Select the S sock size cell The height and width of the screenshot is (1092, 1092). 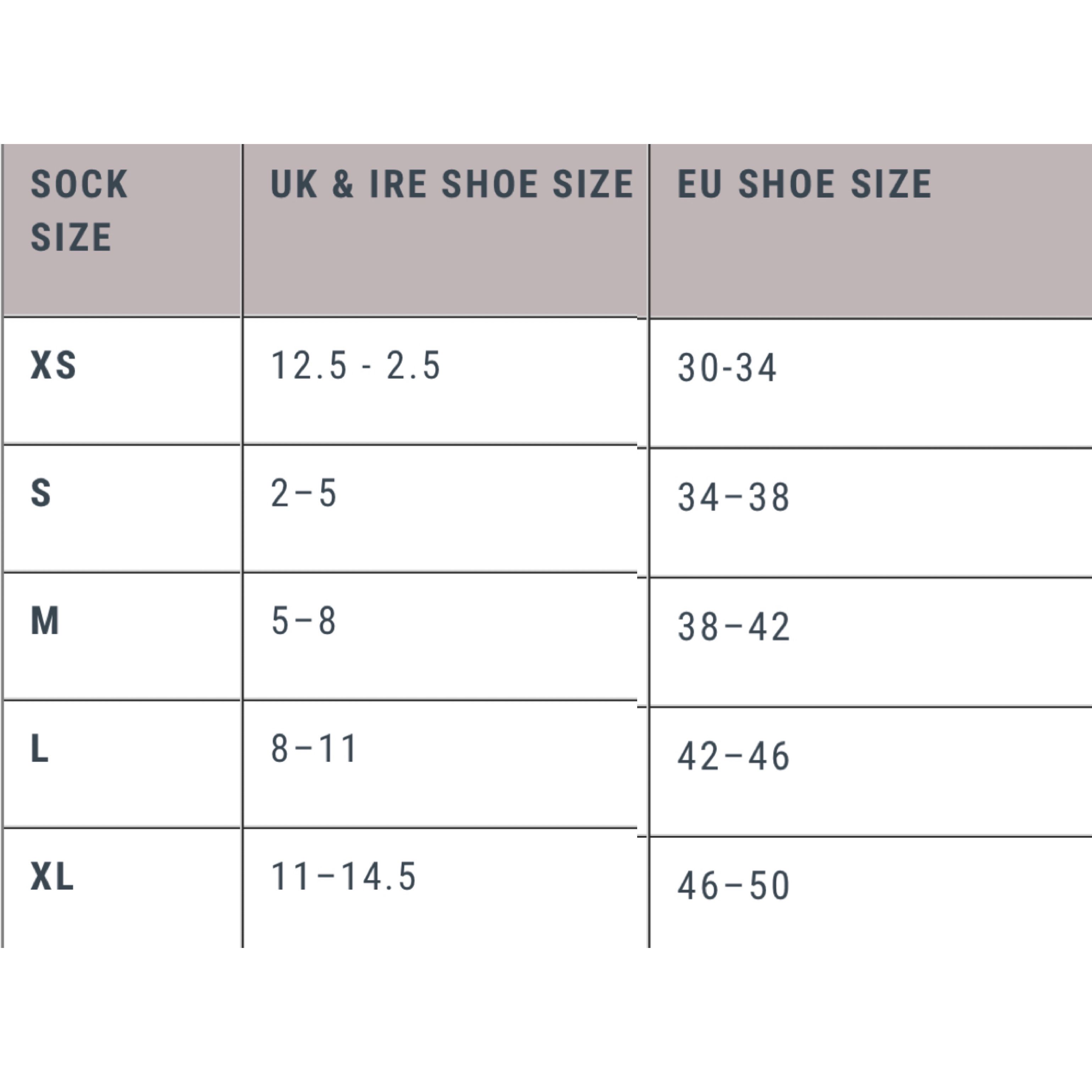point(41,493)
